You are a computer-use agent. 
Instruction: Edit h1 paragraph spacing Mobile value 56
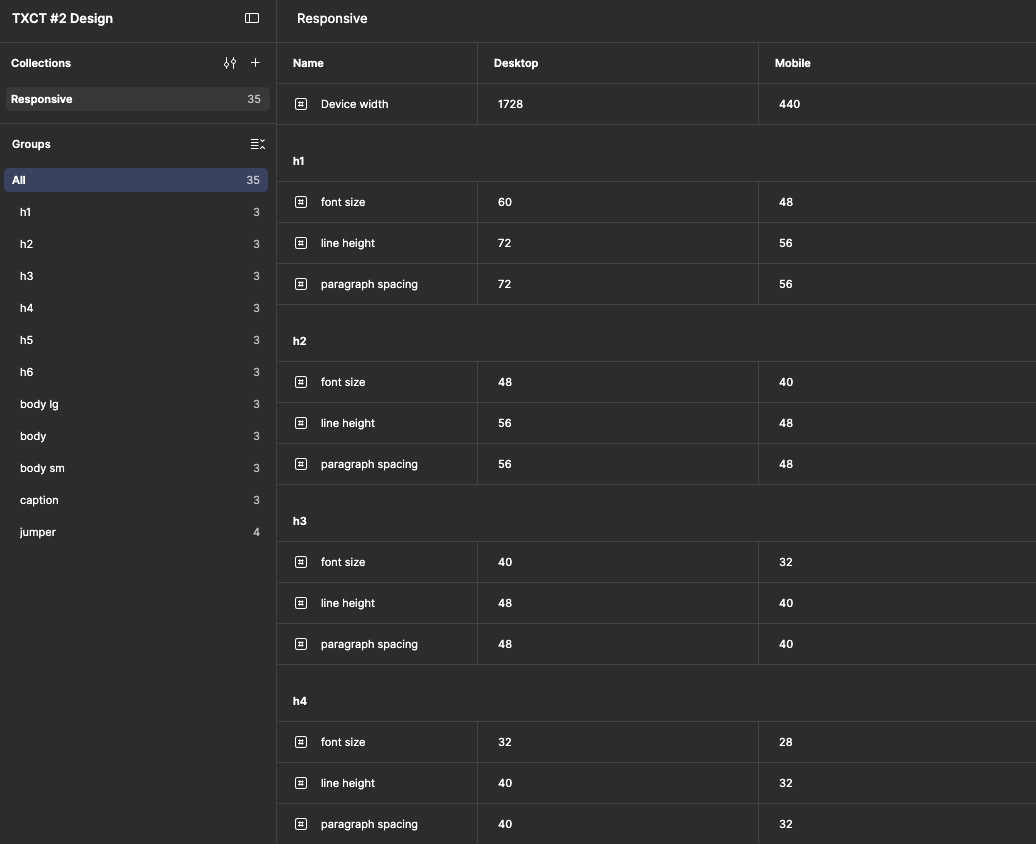pos(897,284)
